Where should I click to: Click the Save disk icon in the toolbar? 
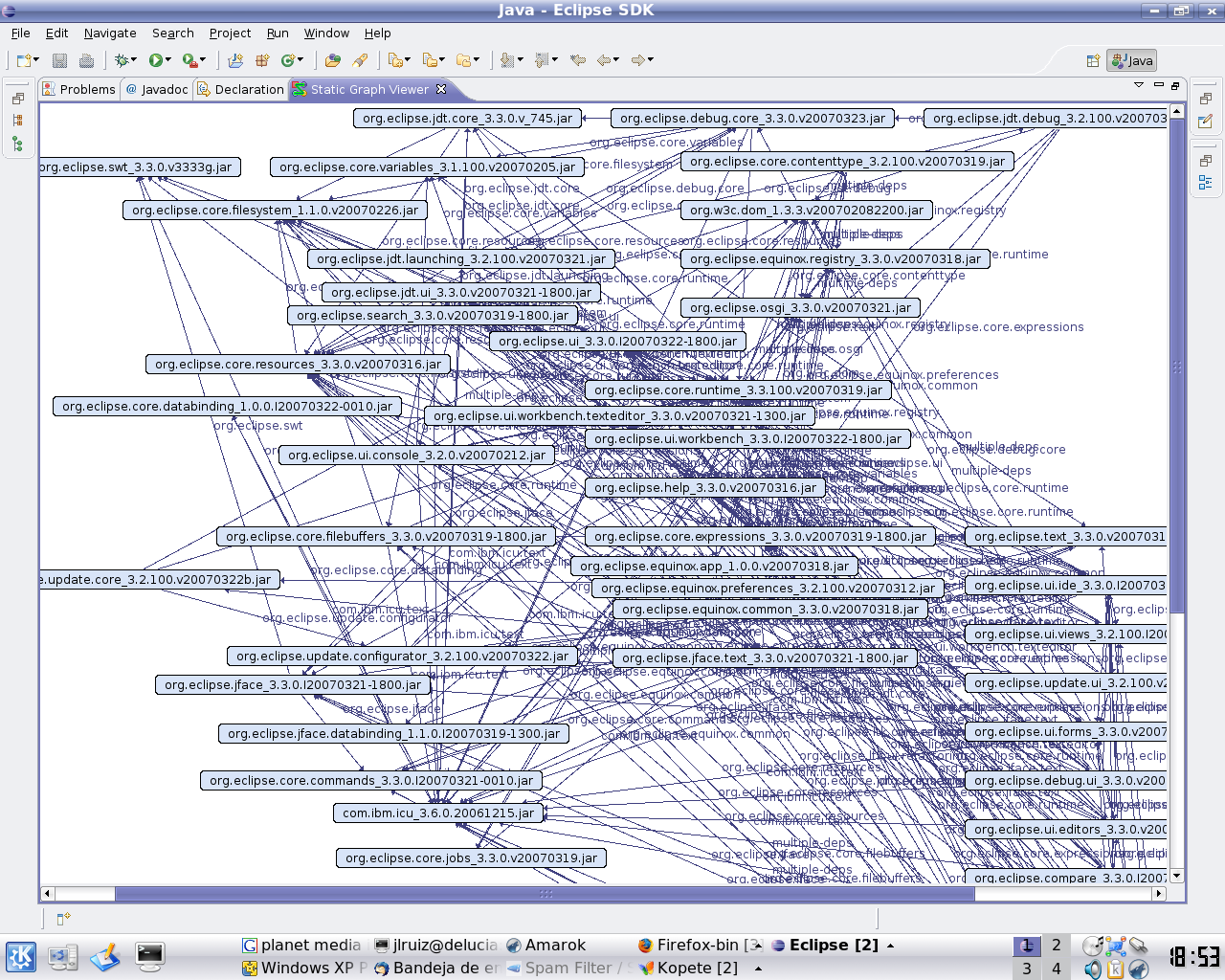[59, 60]
